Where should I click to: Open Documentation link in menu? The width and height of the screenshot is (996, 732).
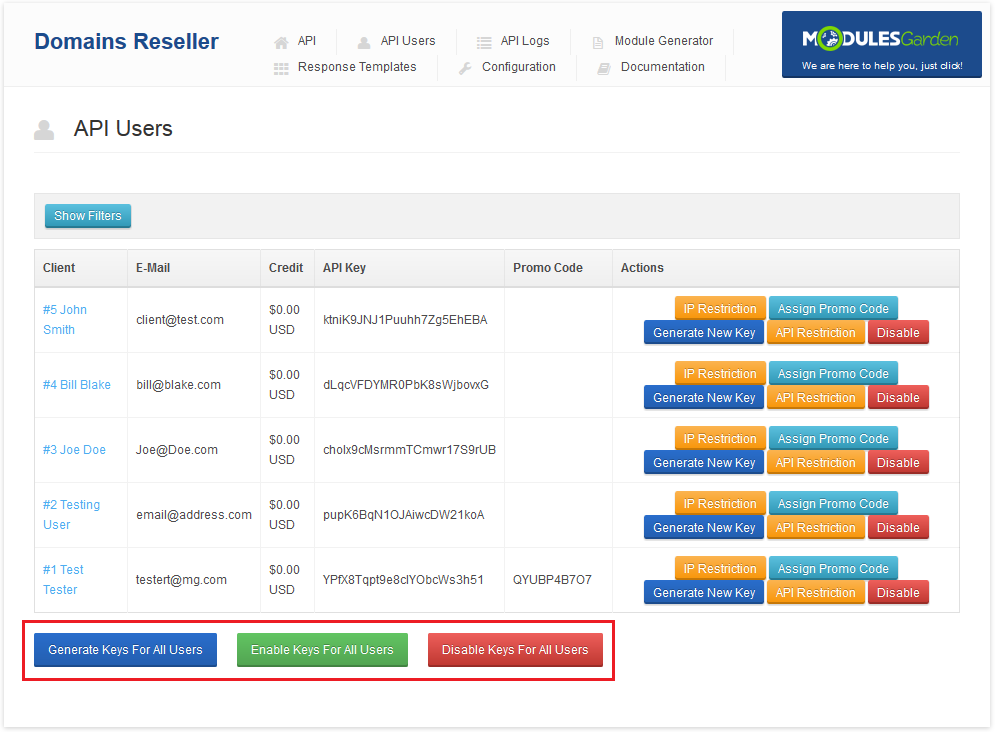coord(663,67)
